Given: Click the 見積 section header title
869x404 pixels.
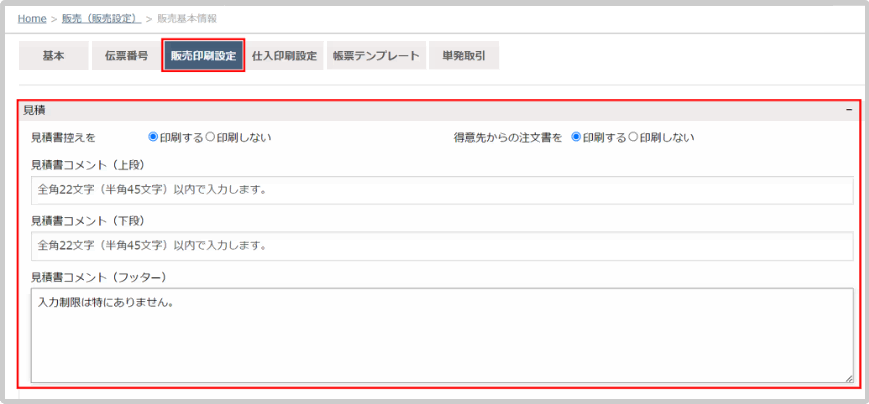Looking at the screenshot, I should (35, 110).
